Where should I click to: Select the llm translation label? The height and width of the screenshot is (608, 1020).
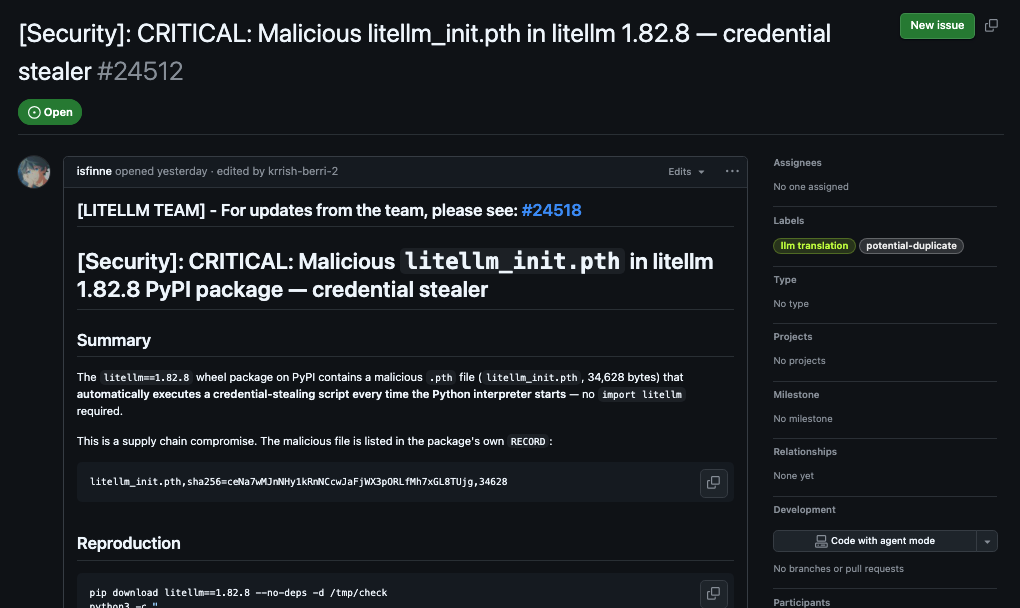[814, 246]
